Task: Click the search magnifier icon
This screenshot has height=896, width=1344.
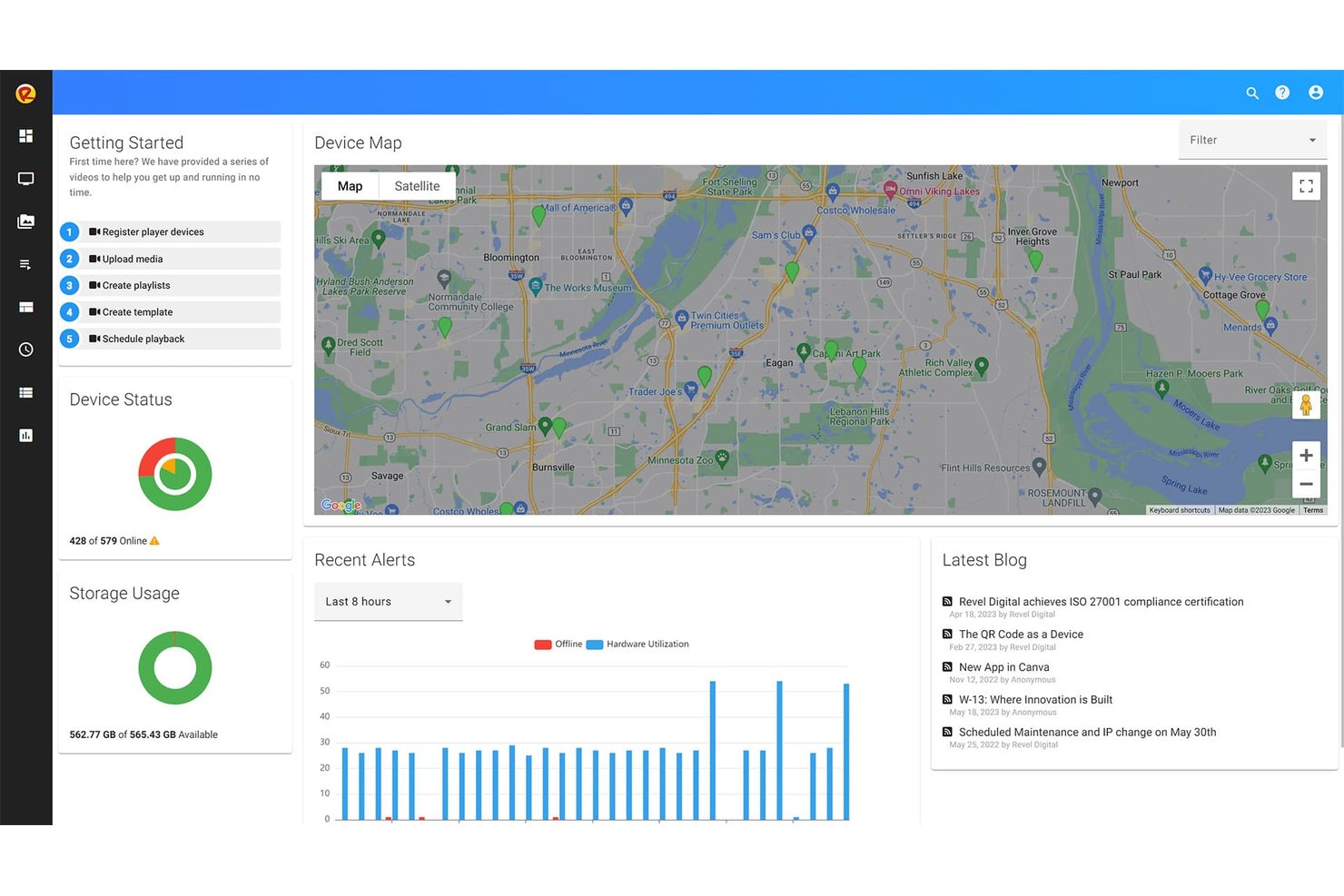Action: 1252,93
